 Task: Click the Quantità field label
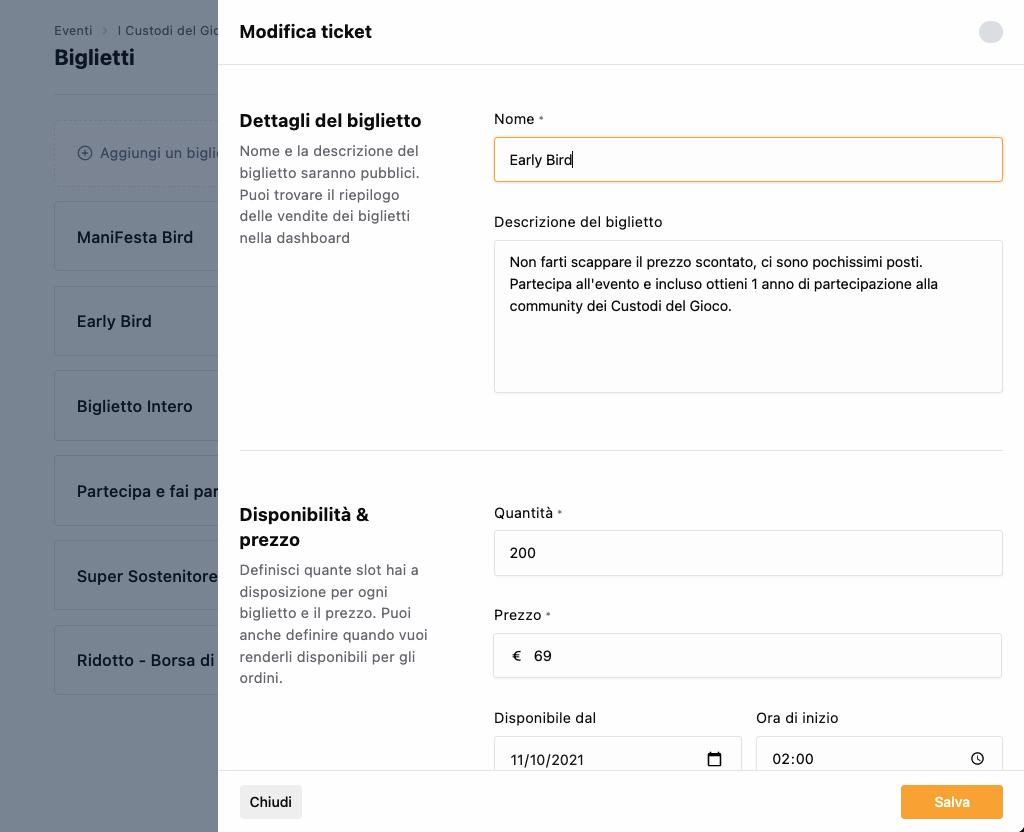point(523,513)
